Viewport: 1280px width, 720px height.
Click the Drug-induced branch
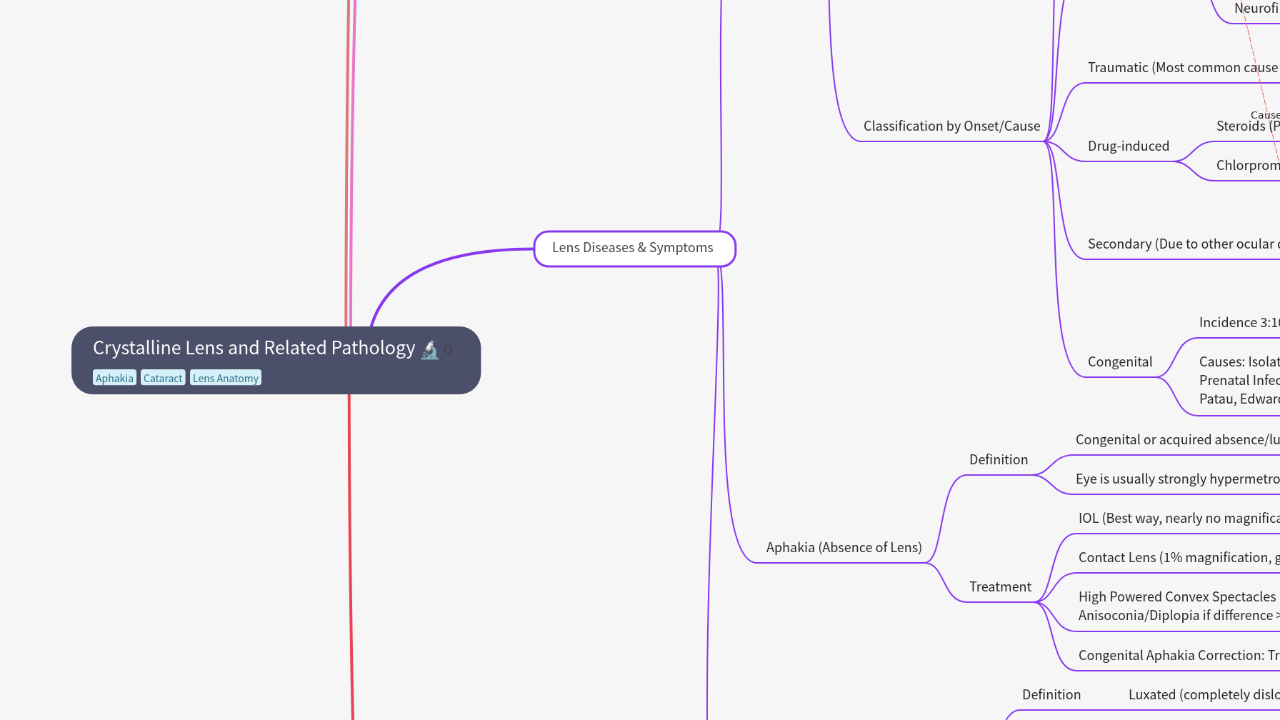[x=1128, y=146]
